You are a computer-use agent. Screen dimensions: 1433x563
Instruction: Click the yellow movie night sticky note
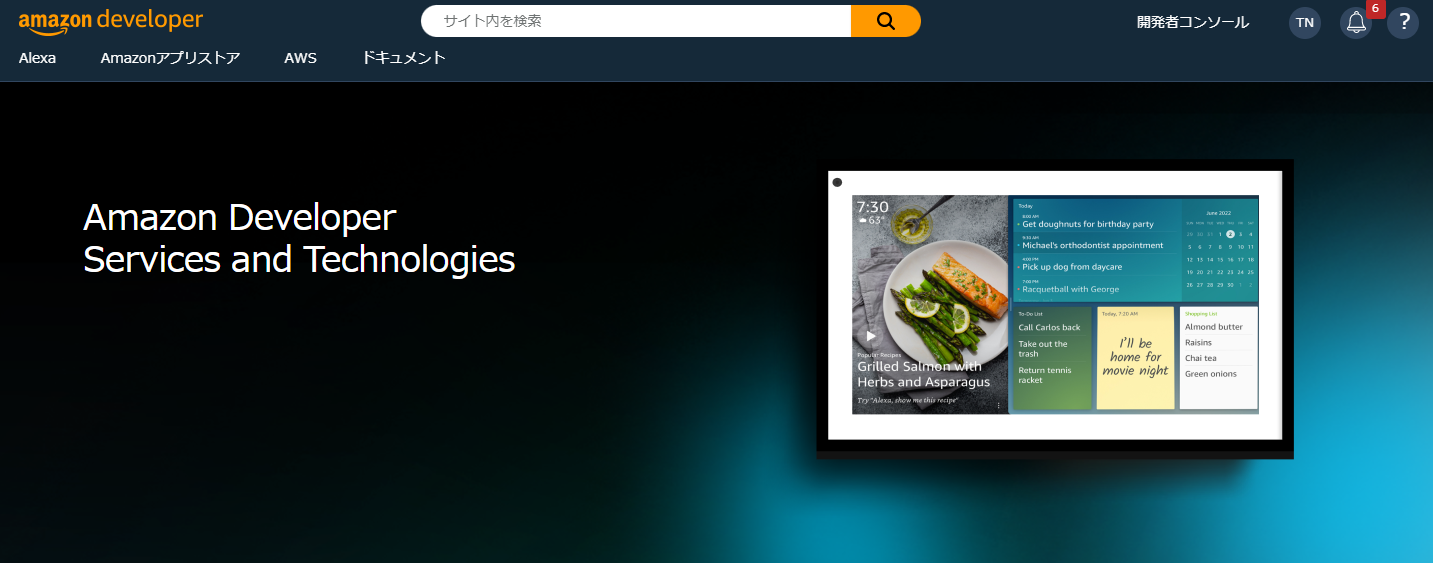[1136, 358]
